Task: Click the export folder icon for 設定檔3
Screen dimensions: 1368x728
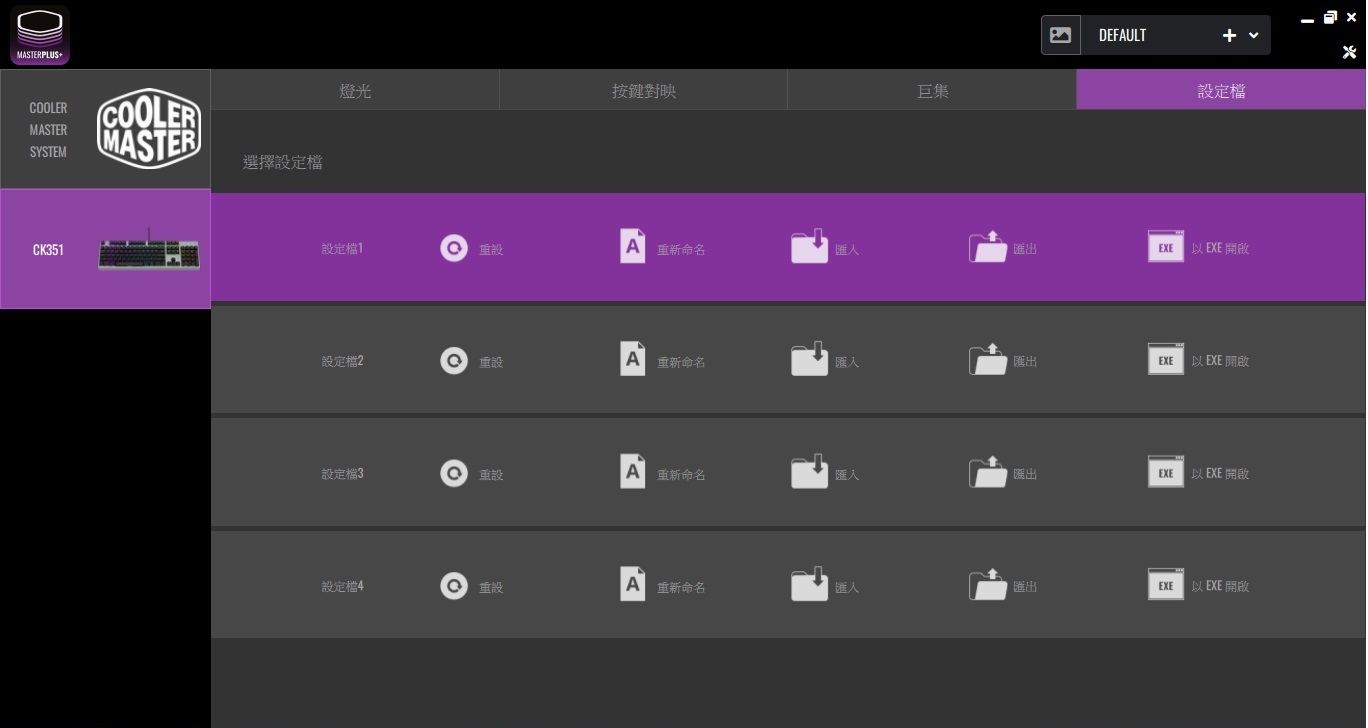Action: pyautogui.click(x=988, y=472)
